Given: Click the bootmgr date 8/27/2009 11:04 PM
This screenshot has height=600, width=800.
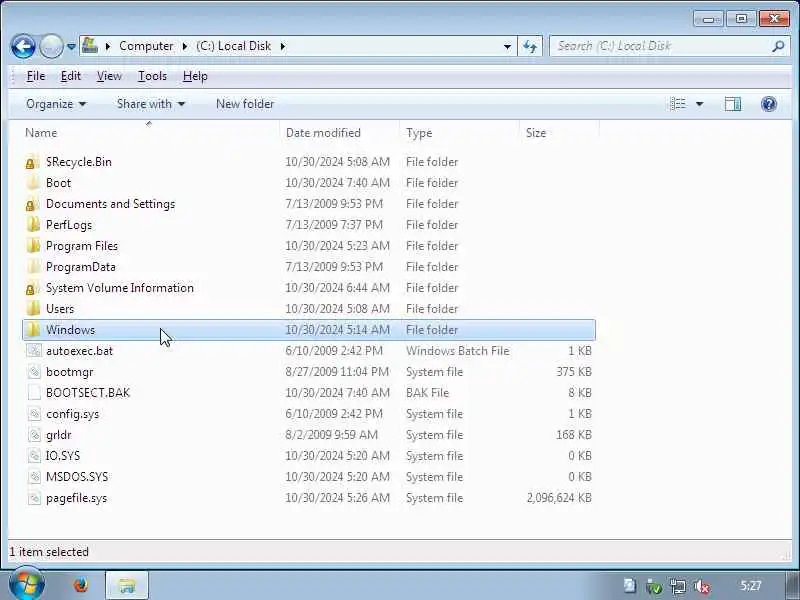Looking at the screenshot, I should (x=337, y=372).
